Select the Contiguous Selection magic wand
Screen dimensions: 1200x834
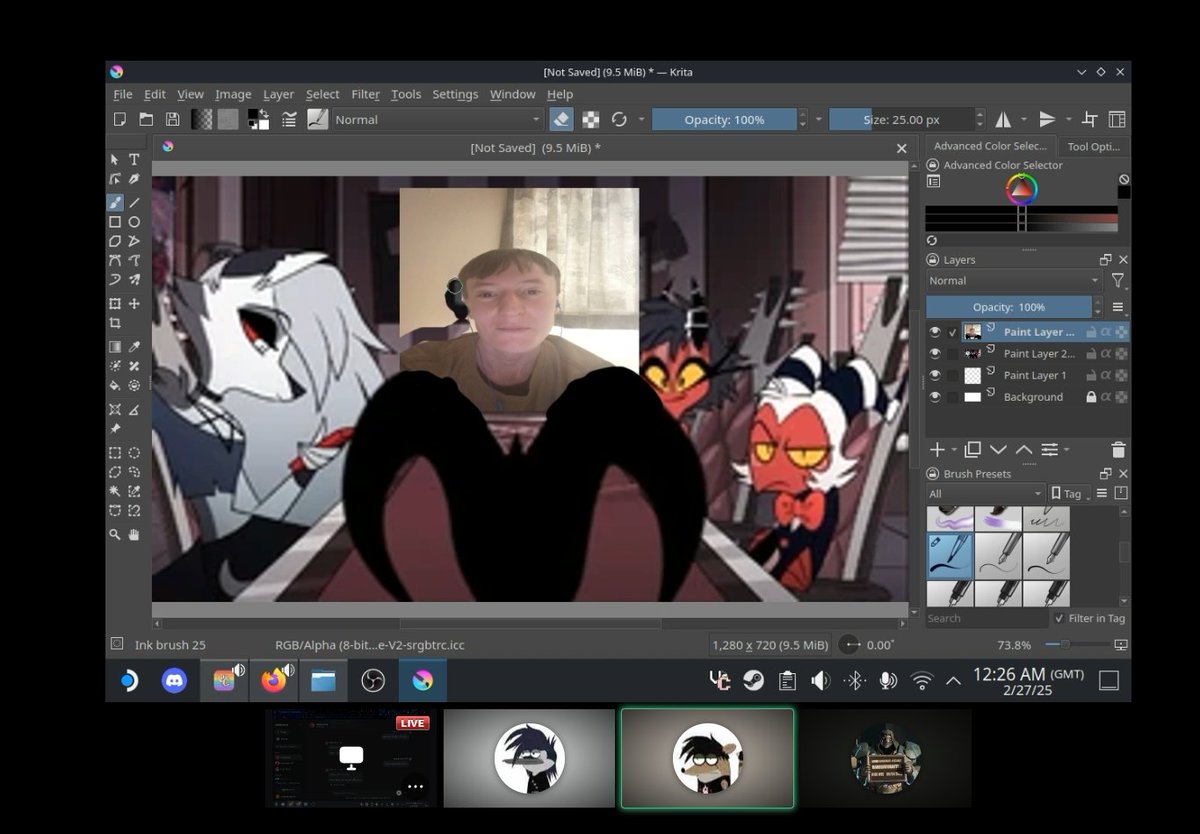coord(115,491)
